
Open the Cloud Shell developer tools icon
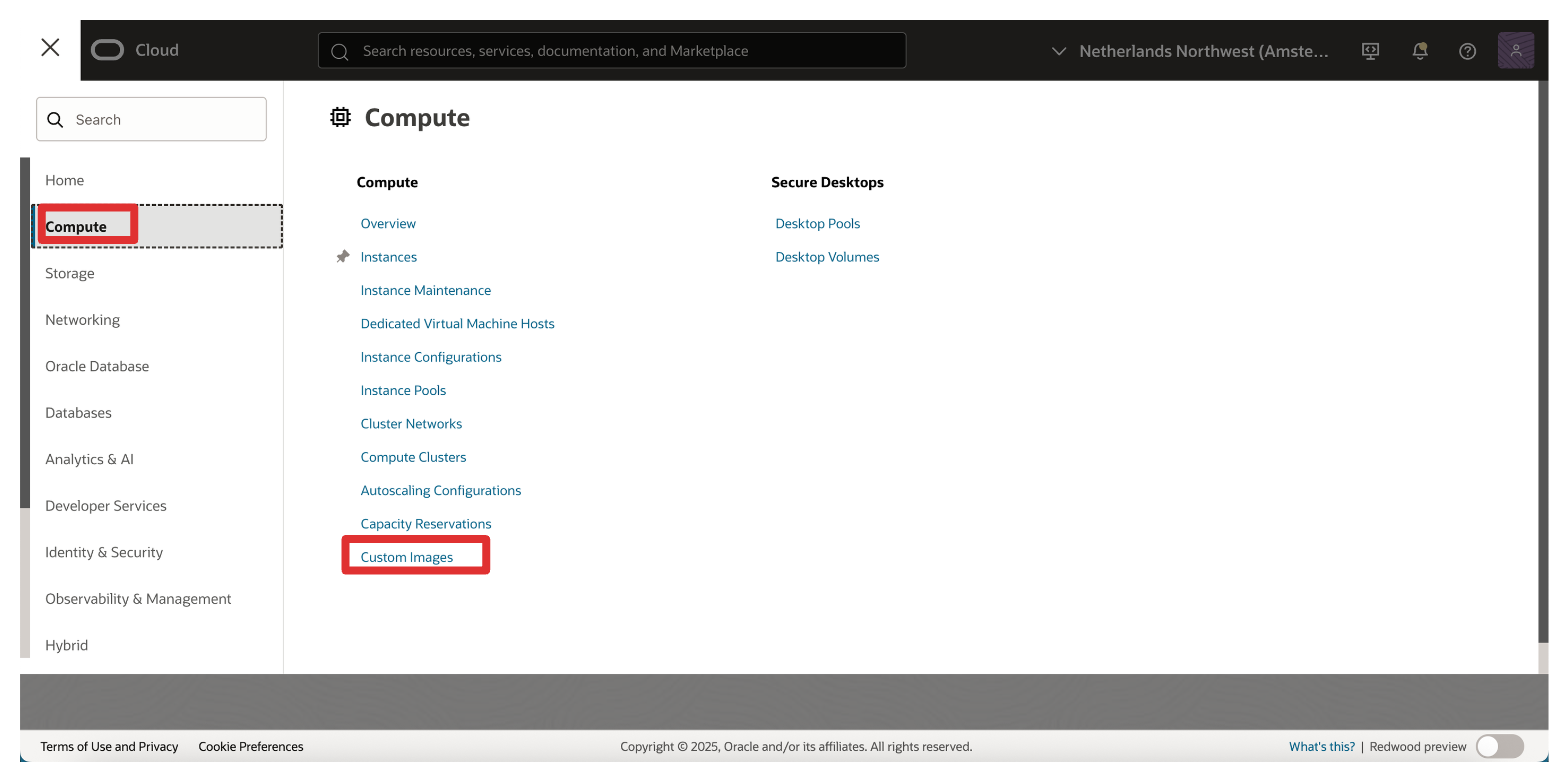[x=1371, y=51]
